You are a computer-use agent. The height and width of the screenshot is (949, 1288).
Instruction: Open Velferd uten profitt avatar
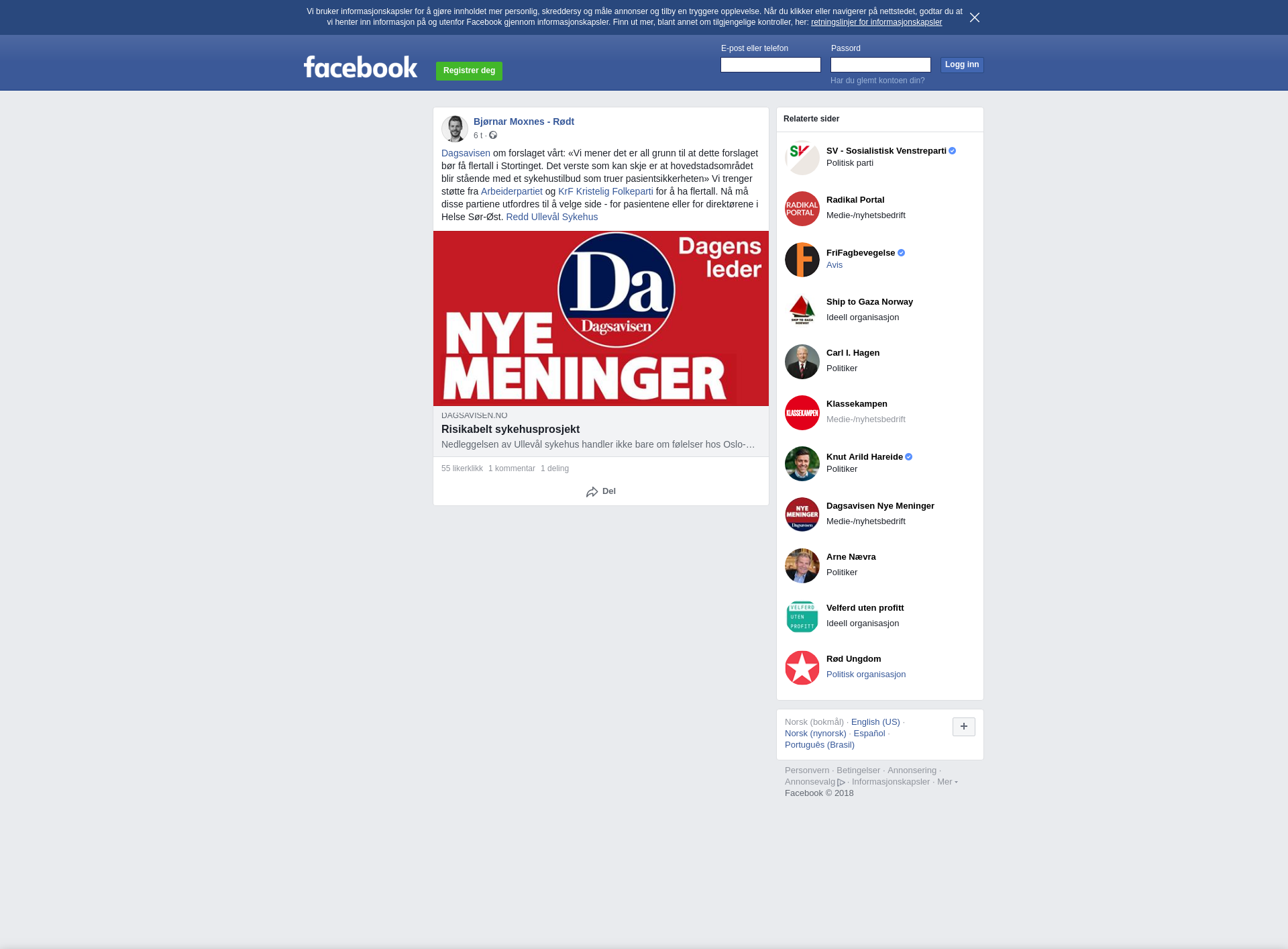802,617
